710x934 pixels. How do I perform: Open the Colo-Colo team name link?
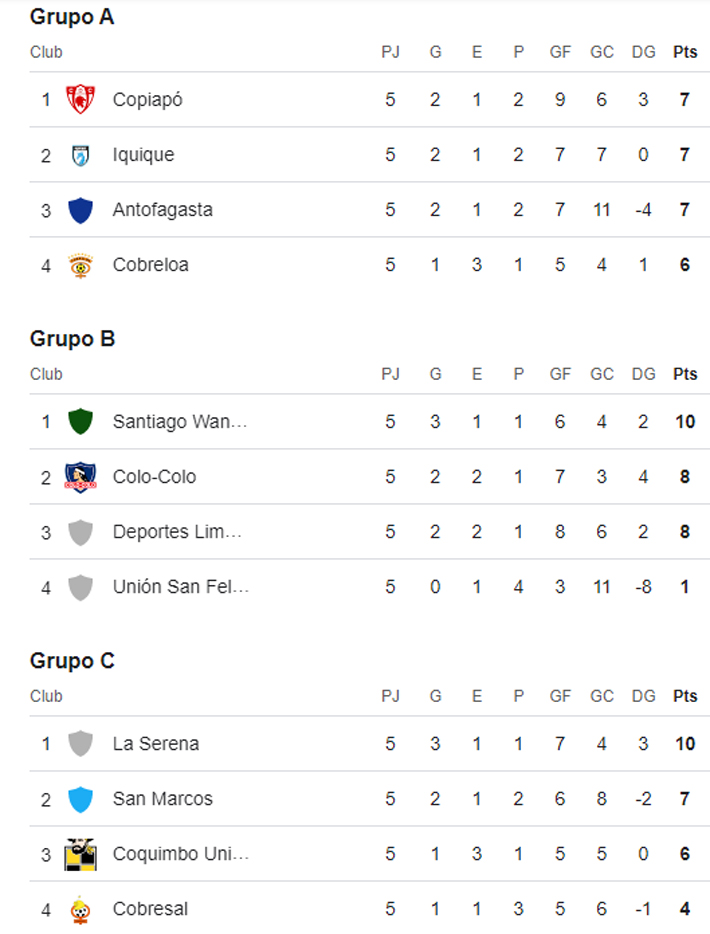tap(154, 477)
